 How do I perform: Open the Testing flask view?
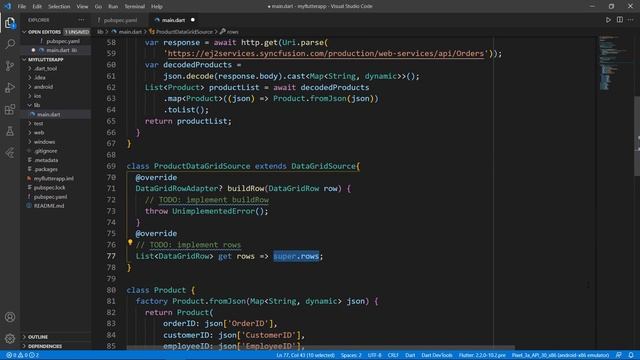click(10, 131)
